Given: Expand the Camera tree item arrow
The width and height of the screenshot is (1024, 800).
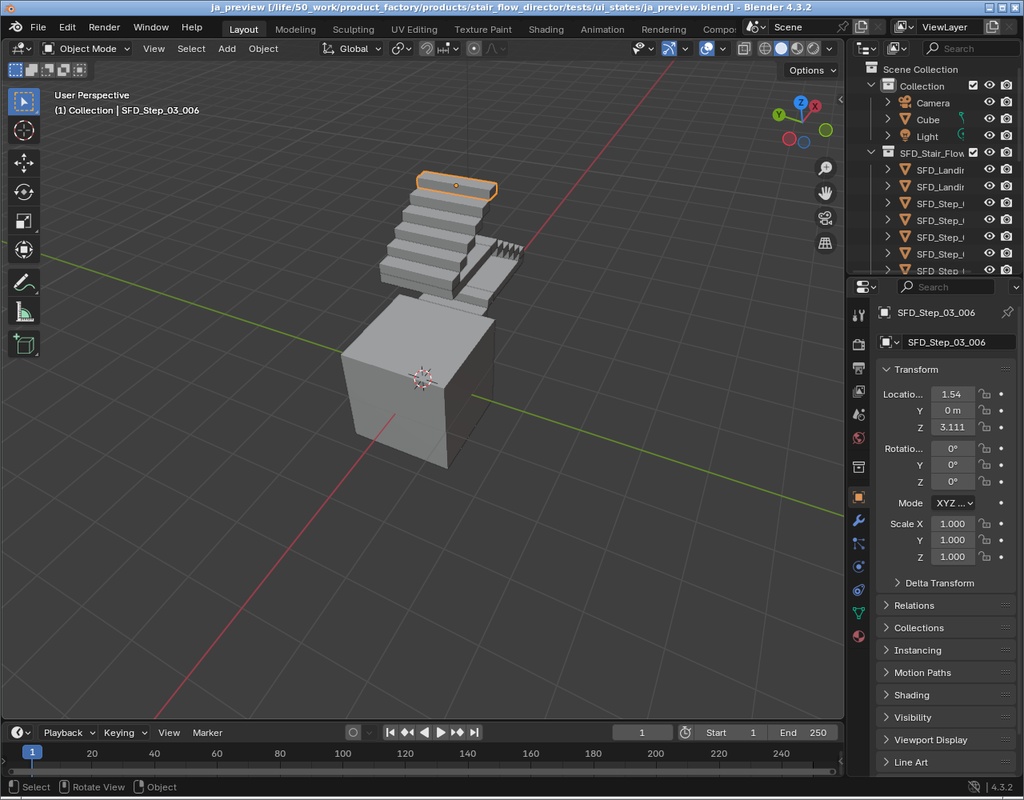Looking at the screenshot, I should 888,103.
